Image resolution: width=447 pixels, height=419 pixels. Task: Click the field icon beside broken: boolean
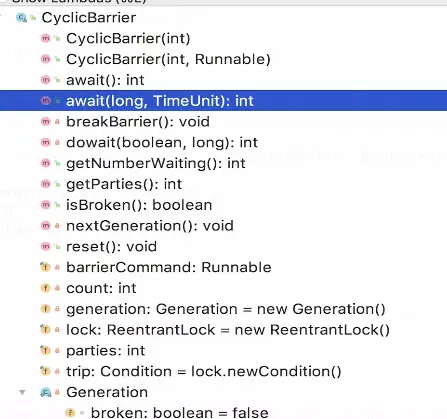tap(70, 413)
